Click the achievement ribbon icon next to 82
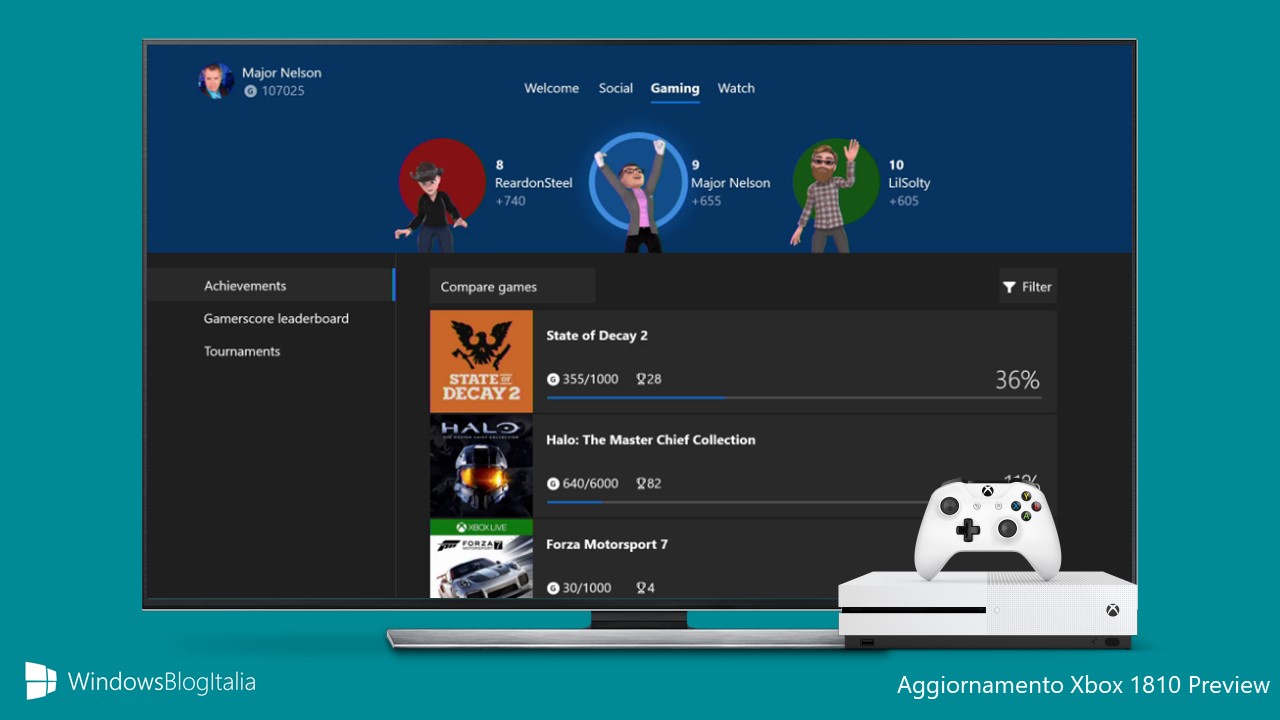The height and width of the screenshot is (720, 1280). [x=641, y=483]
